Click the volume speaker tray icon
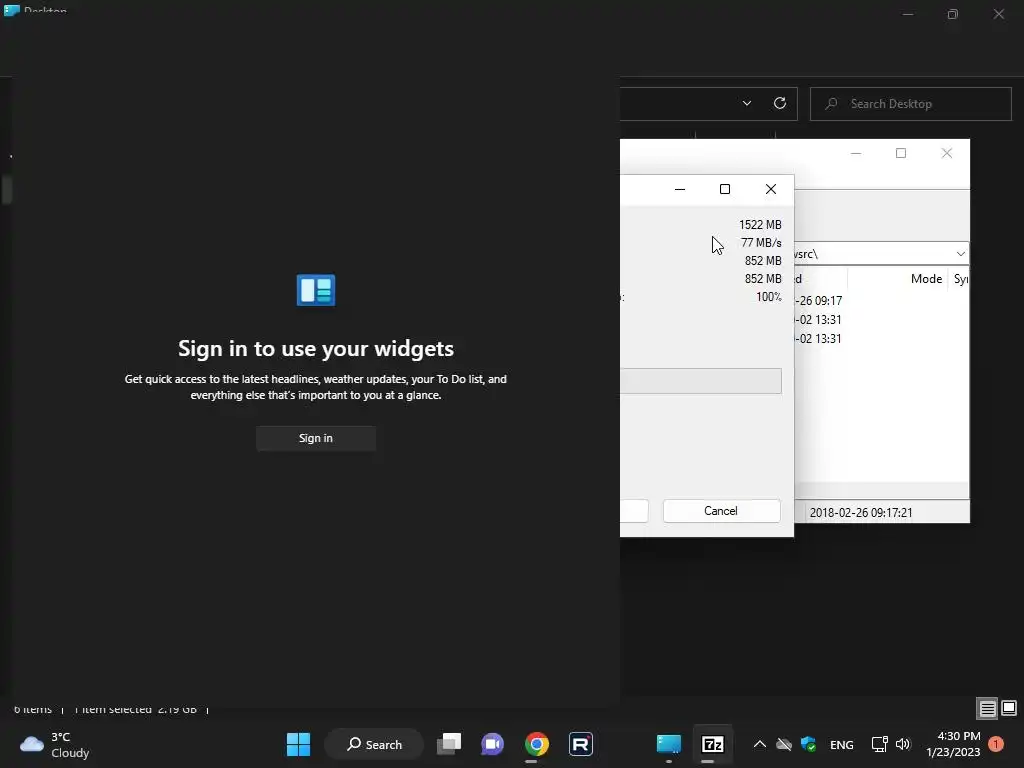1024x768 pixels. coord(903,744)
